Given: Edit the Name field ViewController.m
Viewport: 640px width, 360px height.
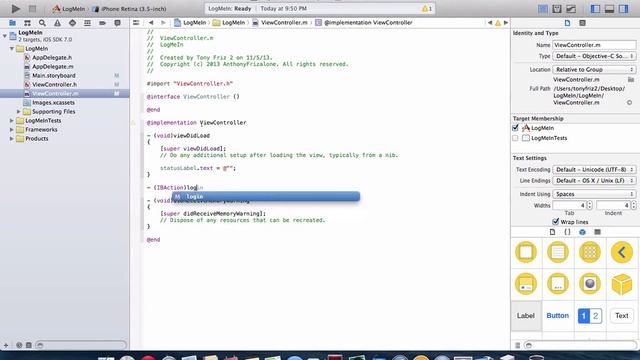Looking at the screenshot, I should click(x=594, y=45).
